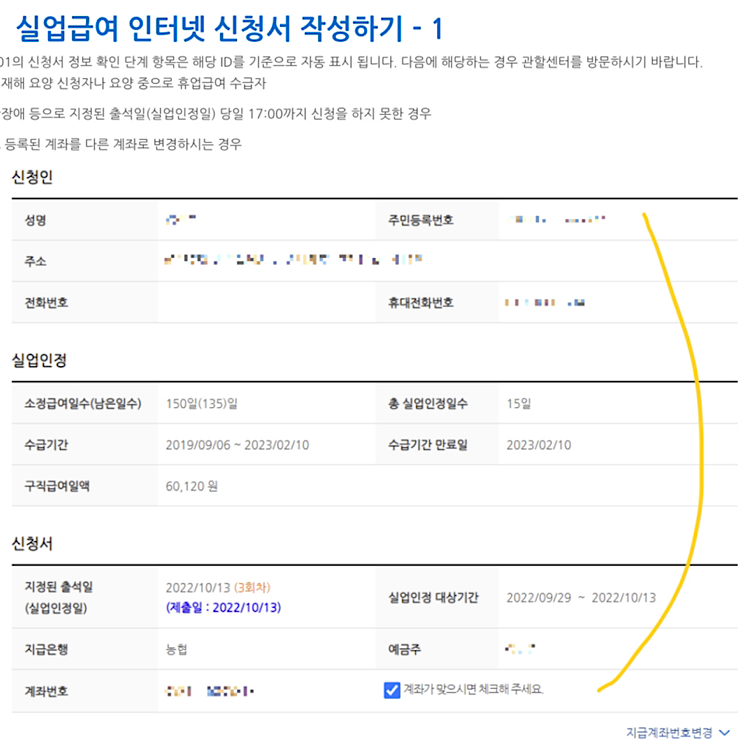738x750 pixels.
Task: Select the bank name 농협
Action: [x=176, y=649]
